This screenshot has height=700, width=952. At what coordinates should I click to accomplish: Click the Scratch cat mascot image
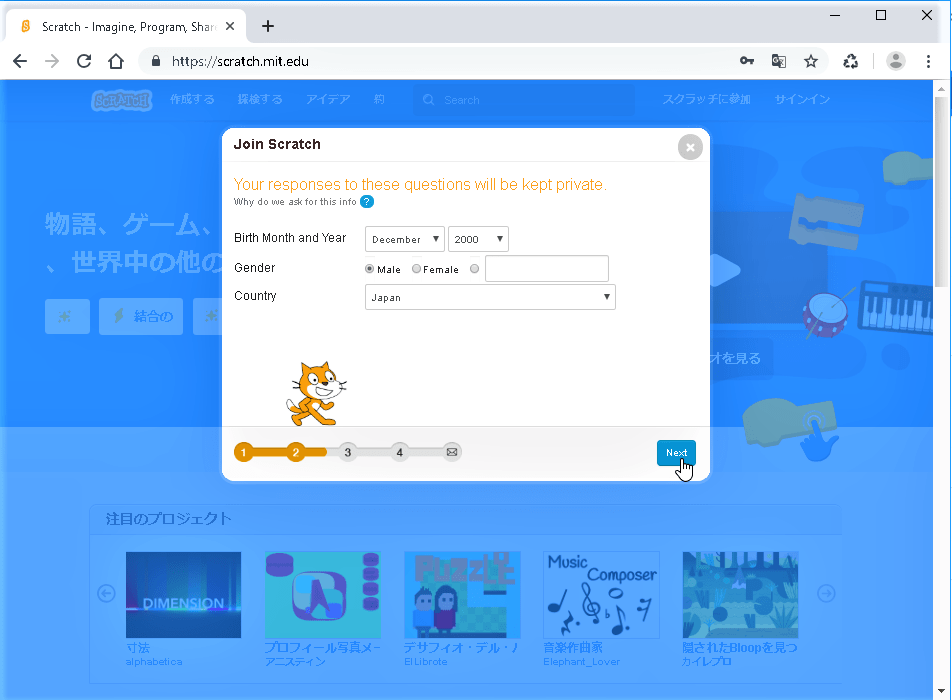point(316,393)
